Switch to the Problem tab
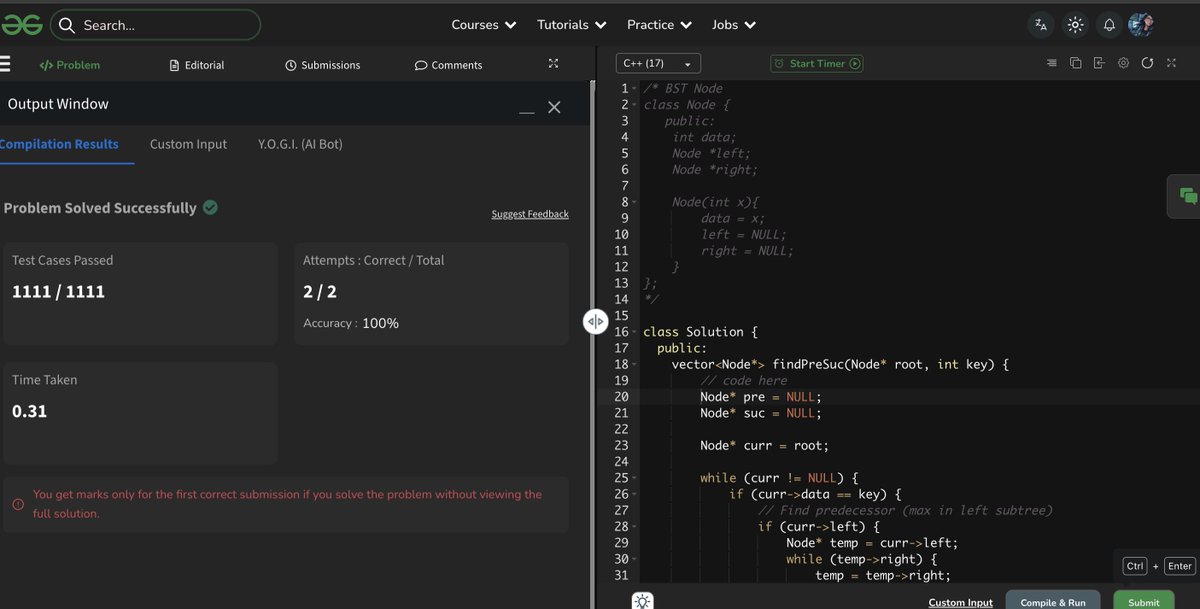The image size is (1200, 609). (69, 65)
